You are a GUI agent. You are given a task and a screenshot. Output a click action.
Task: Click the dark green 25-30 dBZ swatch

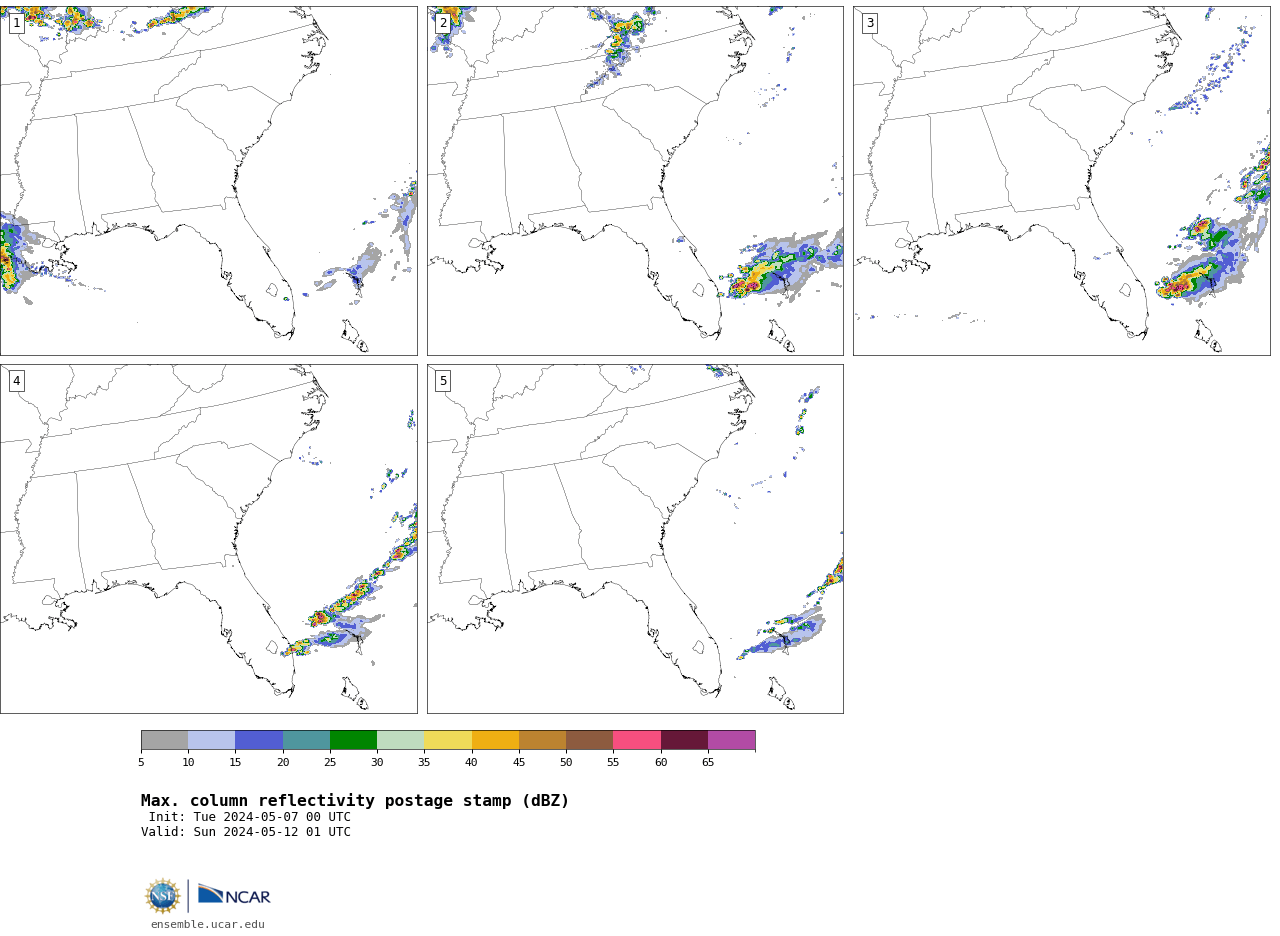(353, 740)
